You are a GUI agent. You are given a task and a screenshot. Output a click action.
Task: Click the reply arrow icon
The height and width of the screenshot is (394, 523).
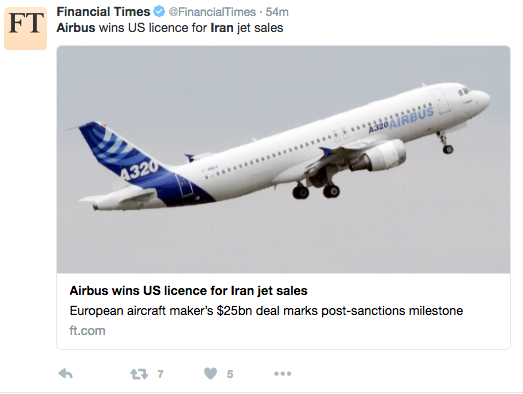point(65,374)
